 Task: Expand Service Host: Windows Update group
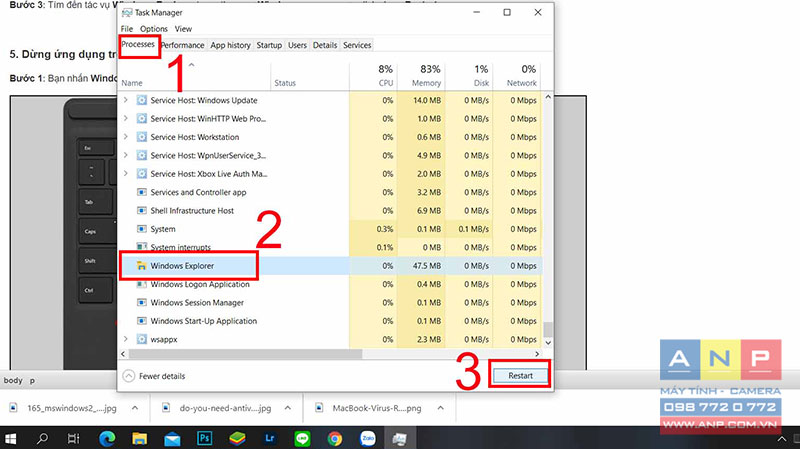click(126, 100)
